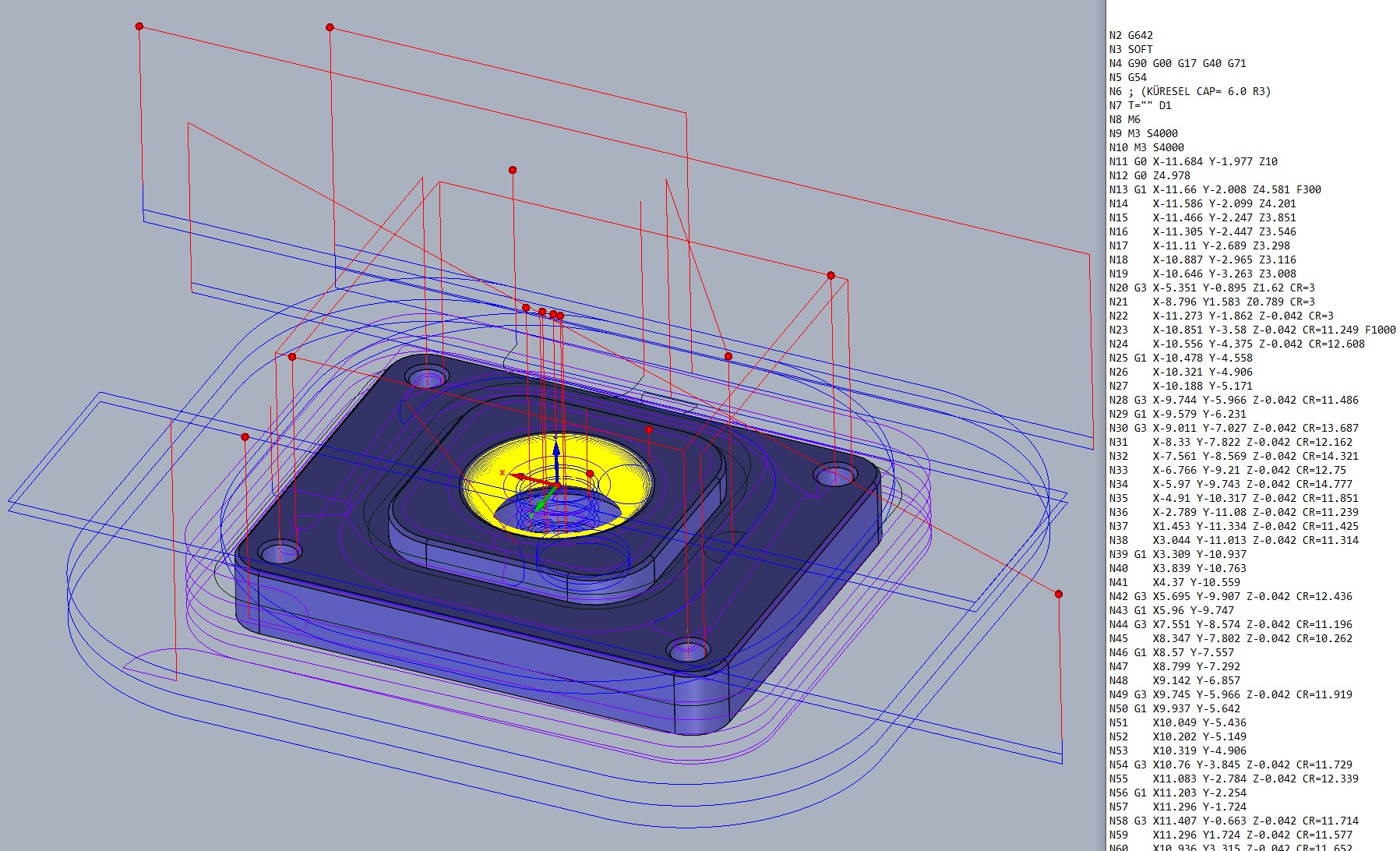Screen dimensions: 1400x851
Task: Select the NC line "N2 G642"
Action: tap(1131, 35)
